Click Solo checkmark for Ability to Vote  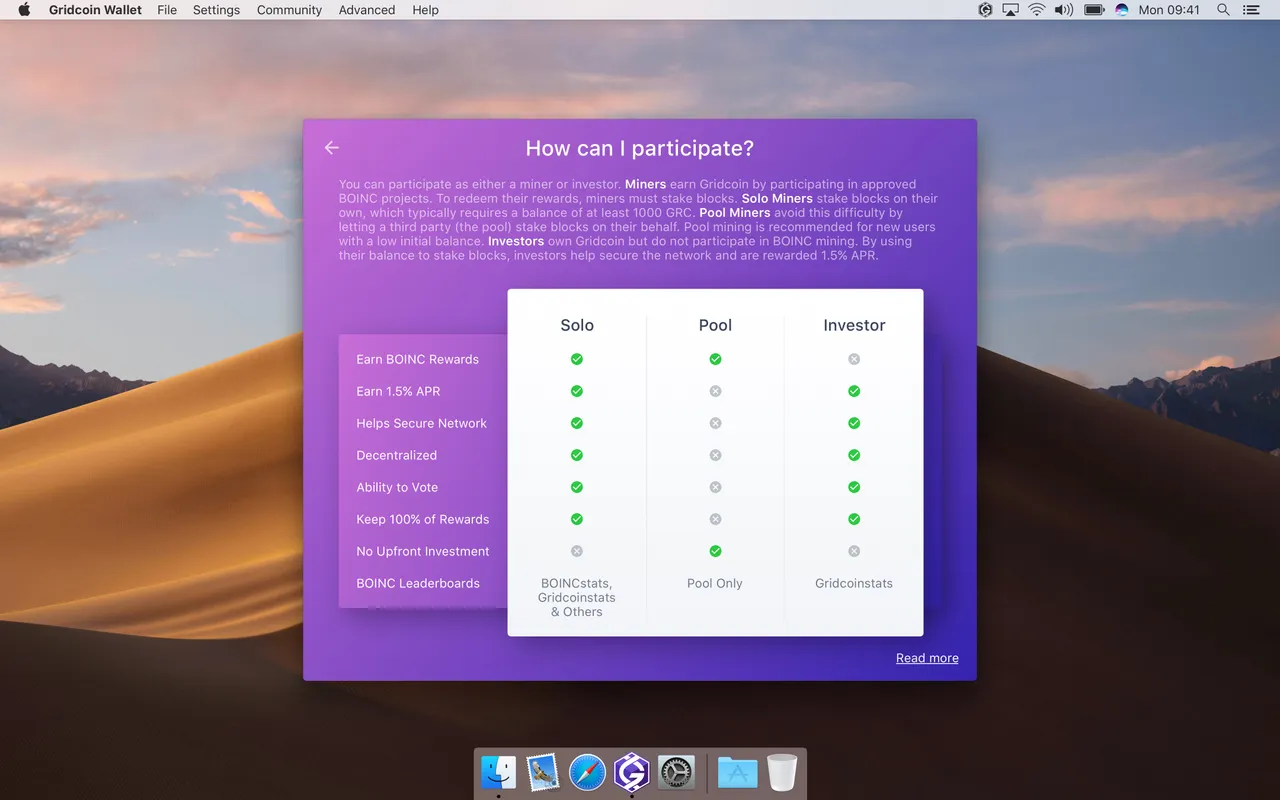pyautogui.click(x=577, y=487)
